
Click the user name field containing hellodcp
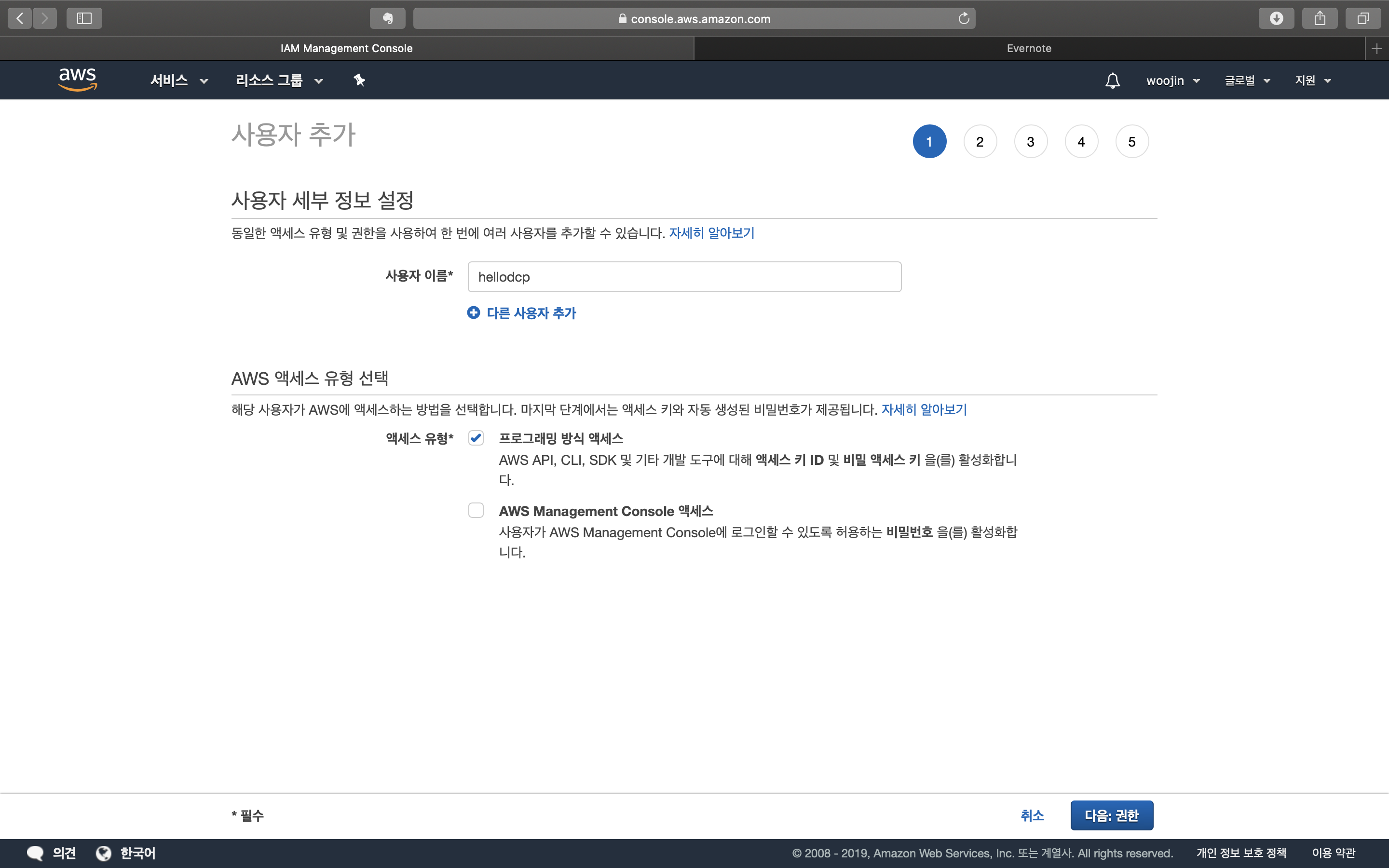tap(684, 277)
